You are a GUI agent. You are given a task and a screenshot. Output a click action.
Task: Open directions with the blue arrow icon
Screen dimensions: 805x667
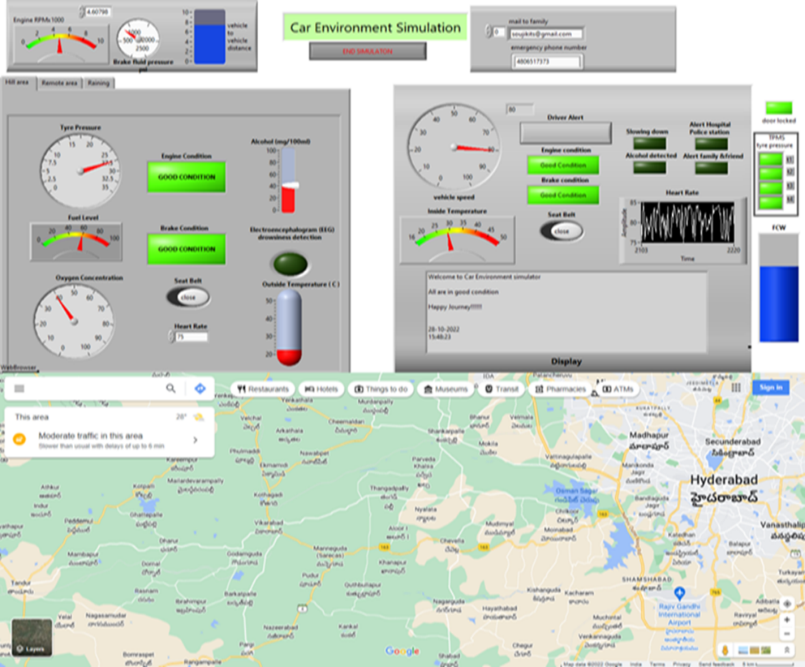pyautogui.click(x=200, y=389)
